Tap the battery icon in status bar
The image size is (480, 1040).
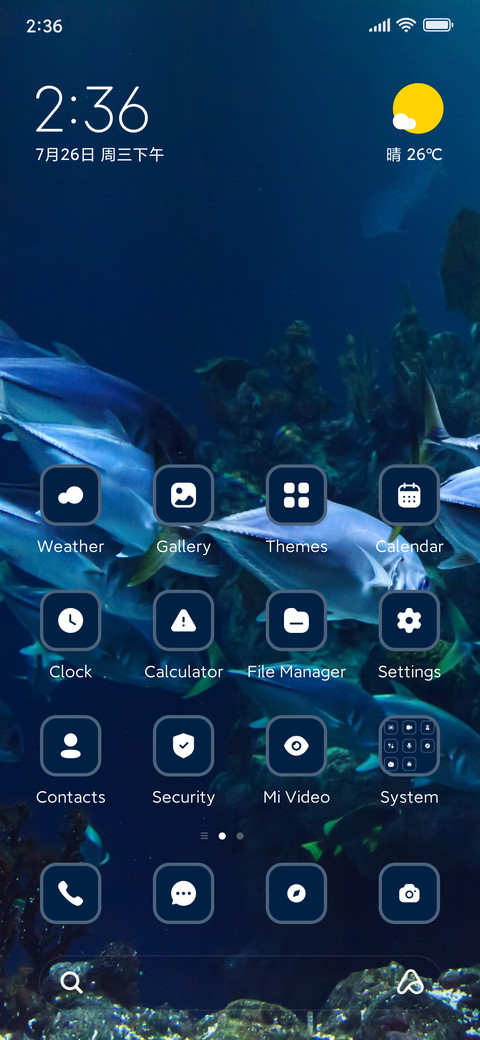tap(438, 26)
